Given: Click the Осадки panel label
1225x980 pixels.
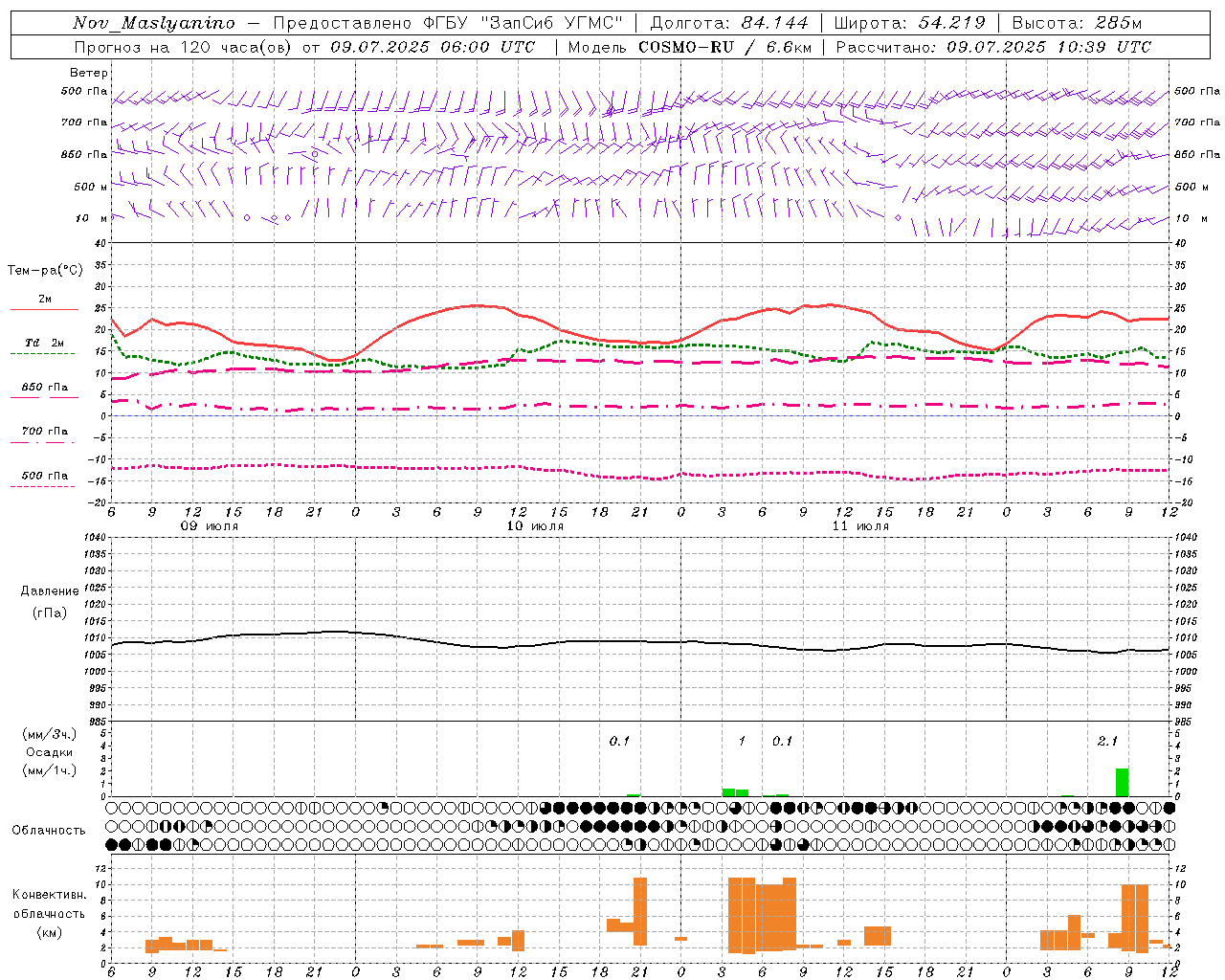Looking at the screenshot, I should pos(50,752).
